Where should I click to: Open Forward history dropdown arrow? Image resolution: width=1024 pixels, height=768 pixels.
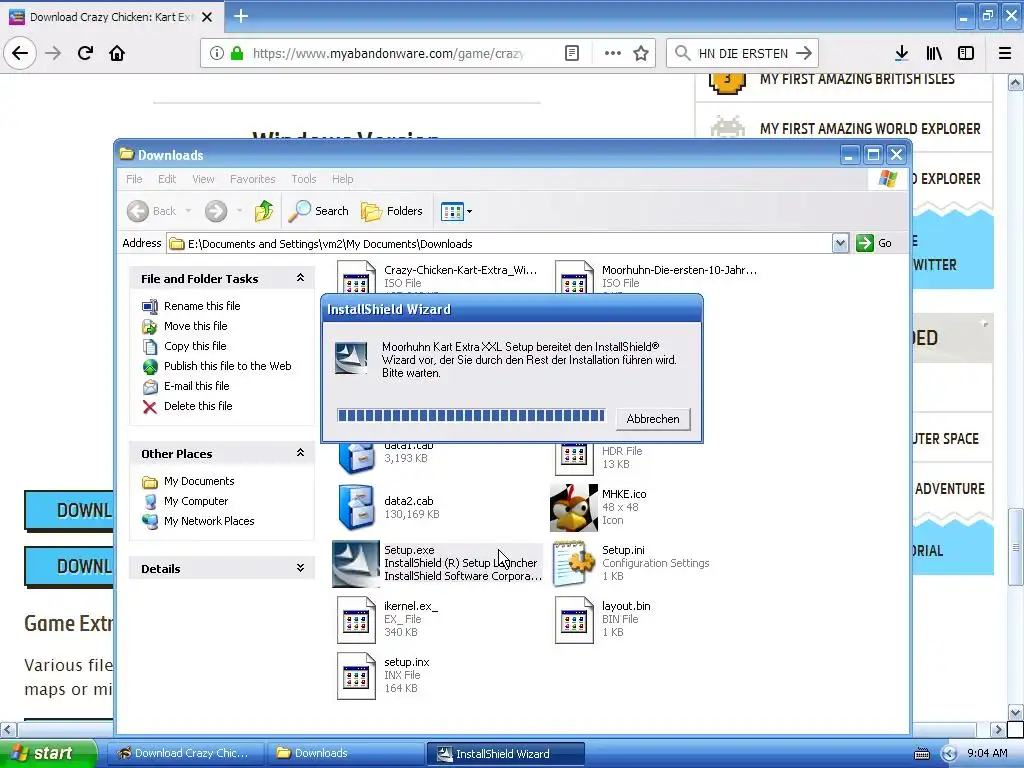point(239,211)
